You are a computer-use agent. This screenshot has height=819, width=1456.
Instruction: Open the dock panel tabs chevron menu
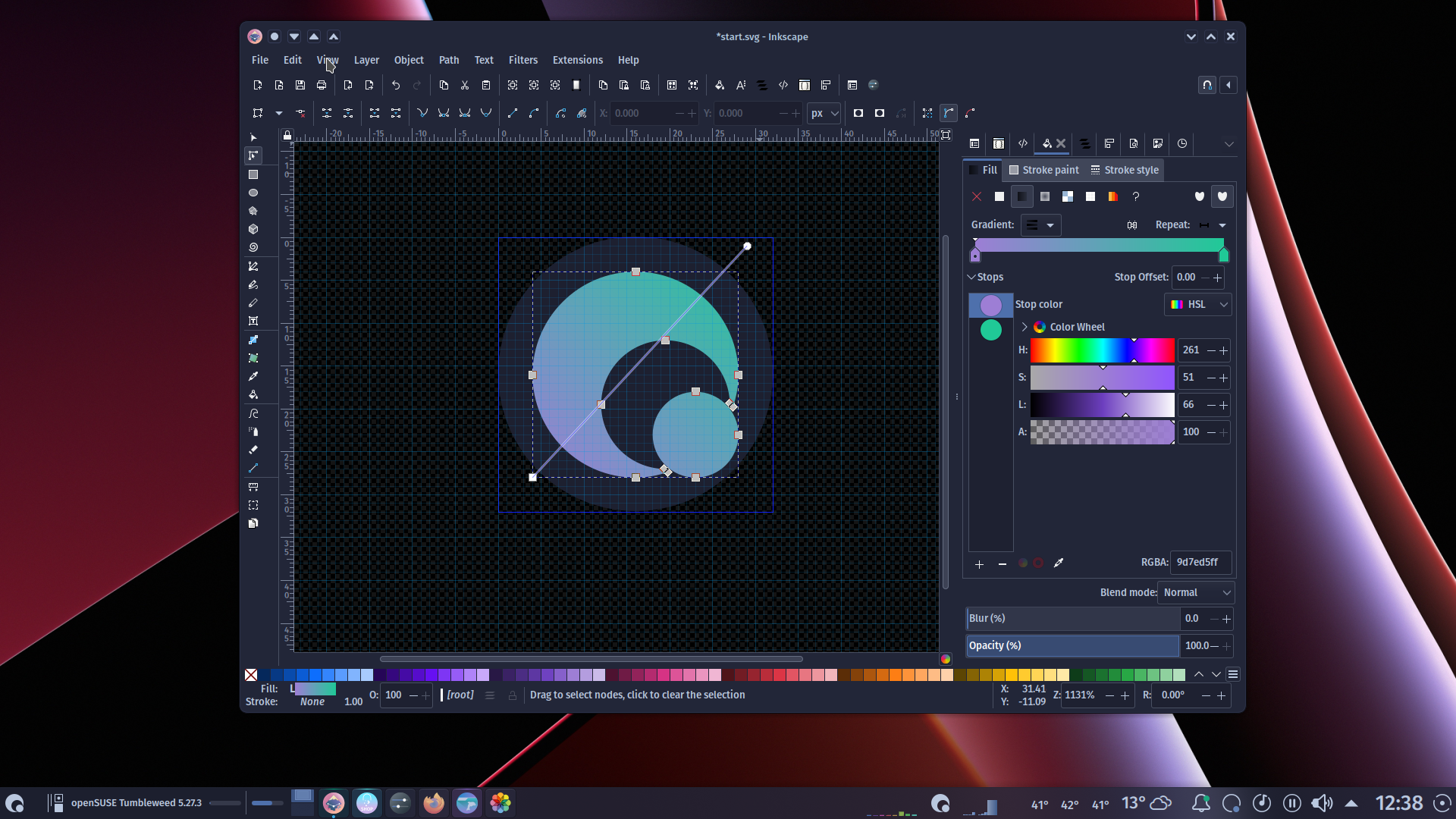1229,143
